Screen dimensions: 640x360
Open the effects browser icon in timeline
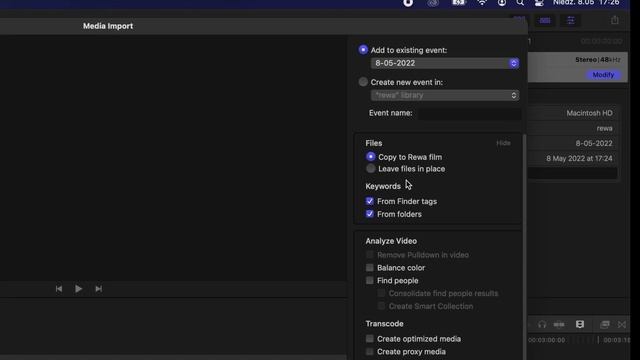(605, 324)
